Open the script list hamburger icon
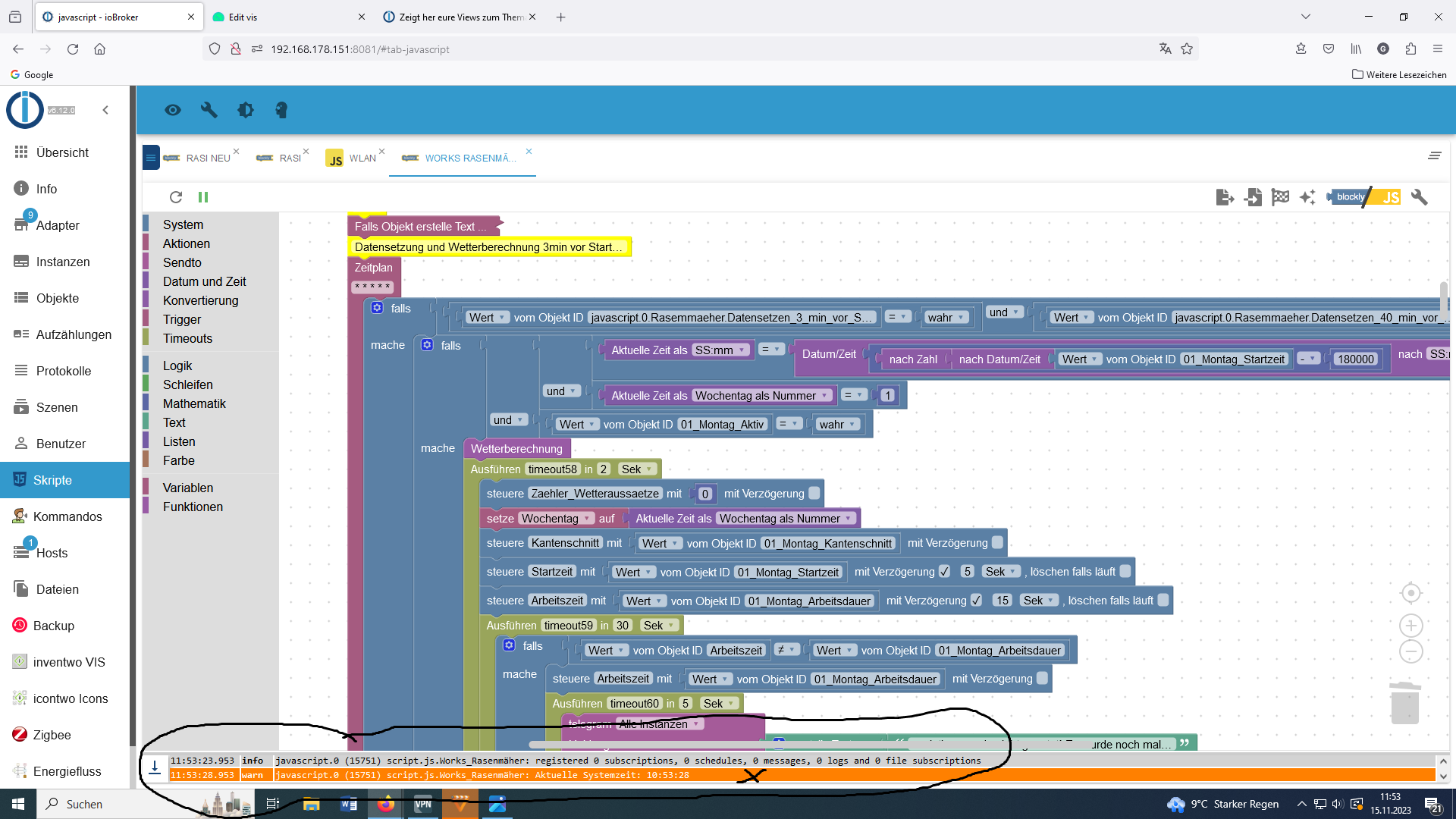 (151, 158)
